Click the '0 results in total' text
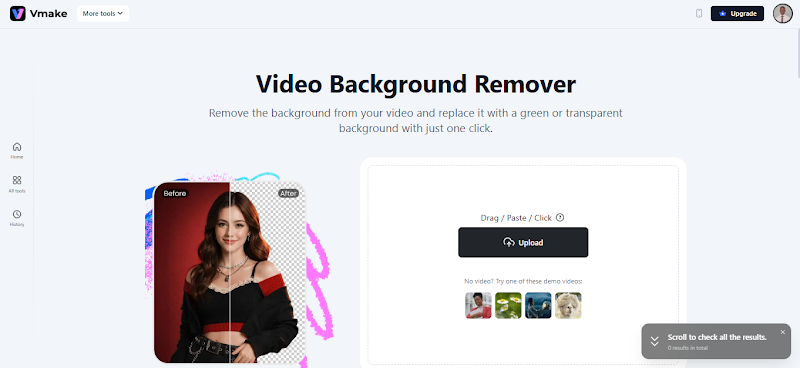The height and width of the screenshot is (368, 800). point(687,348)
